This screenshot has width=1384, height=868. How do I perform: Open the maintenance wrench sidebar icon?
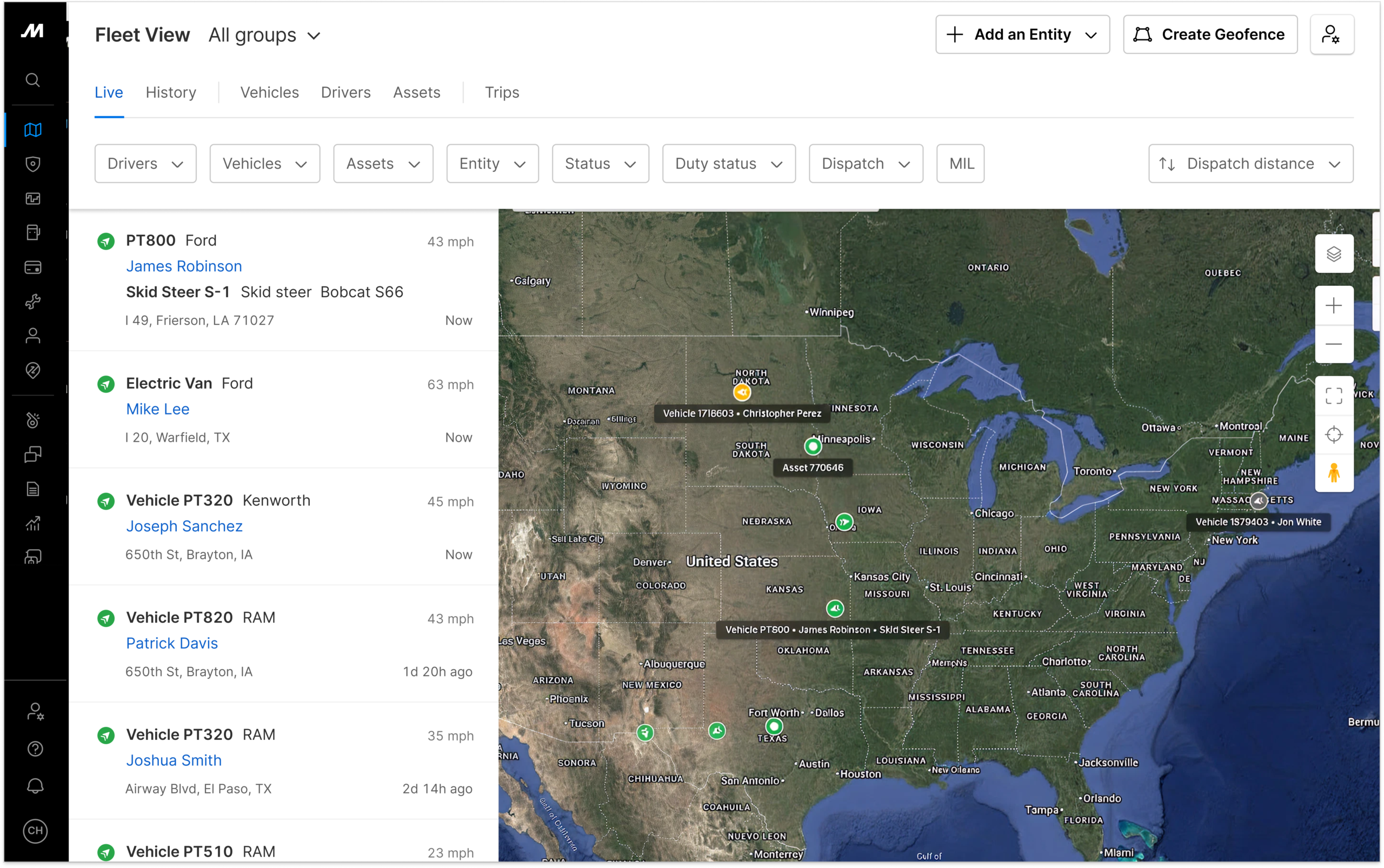[33, 302]
